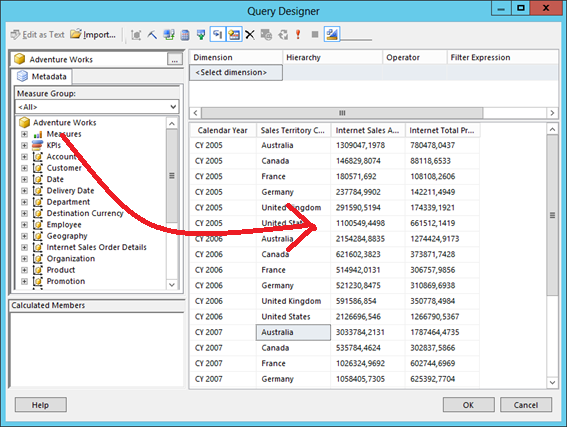Click the Edit as Text toolbar button
The width and height of the screenshot is (567, 427).
point(38,35)
